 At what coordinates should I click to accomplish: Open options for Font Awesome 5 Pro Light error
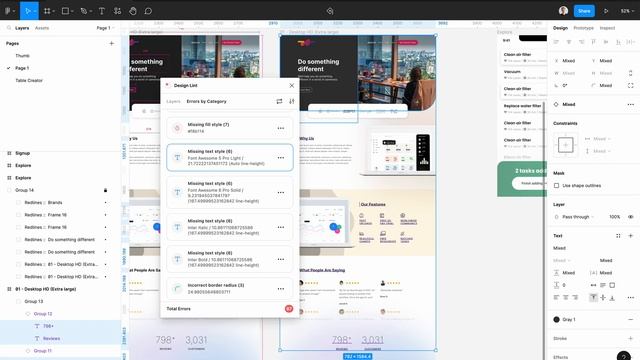point(281,158)
